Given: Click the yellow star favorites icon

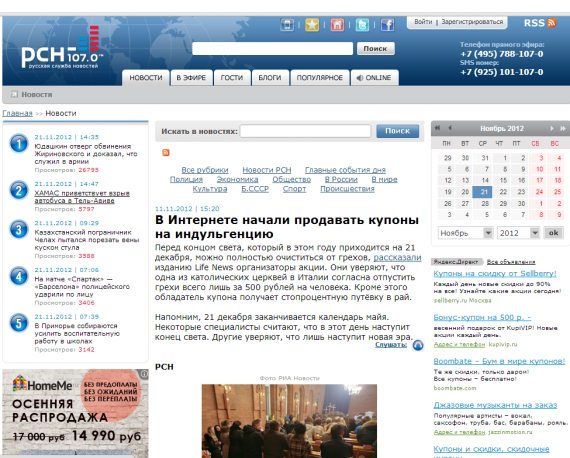Looking at the screenshot, I should (x=312, y=25).
